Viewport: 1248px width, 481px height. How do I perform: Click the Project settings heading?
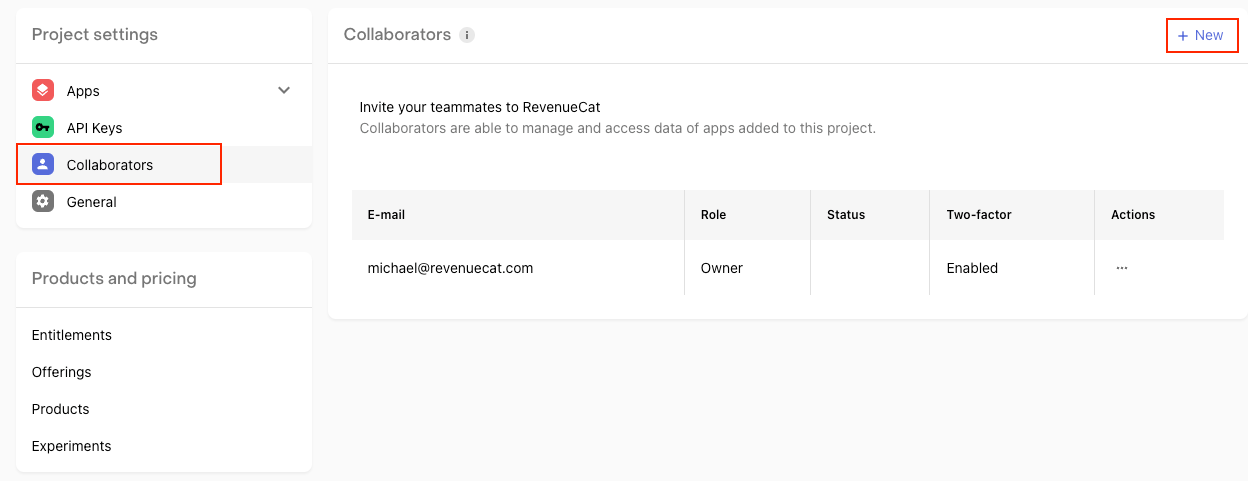95,35
